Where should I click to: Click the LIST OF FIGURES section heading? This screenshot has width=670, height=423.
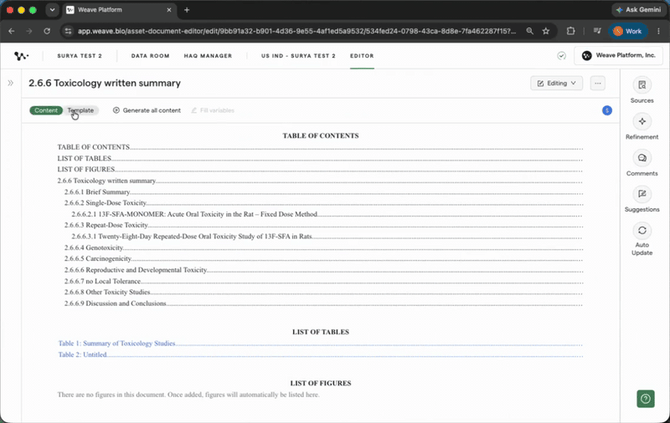pyautogui.click(x=320, y=383)
